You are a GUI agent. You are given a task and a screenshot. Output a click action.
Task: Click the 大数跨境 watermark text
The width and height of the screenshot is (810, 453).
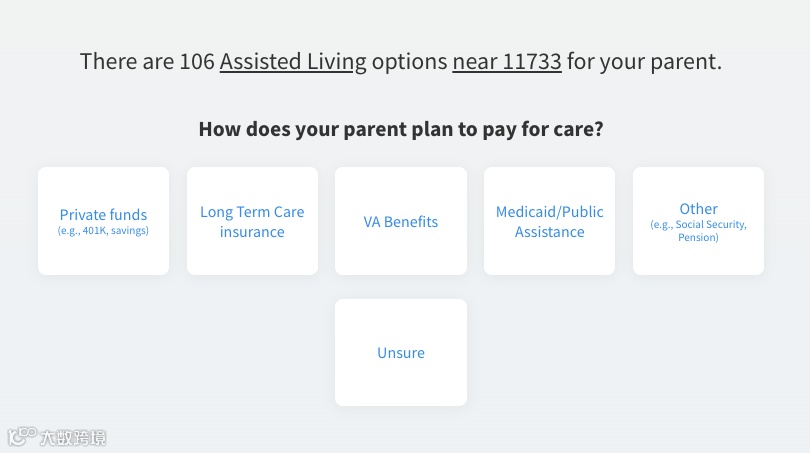(73, 437)
